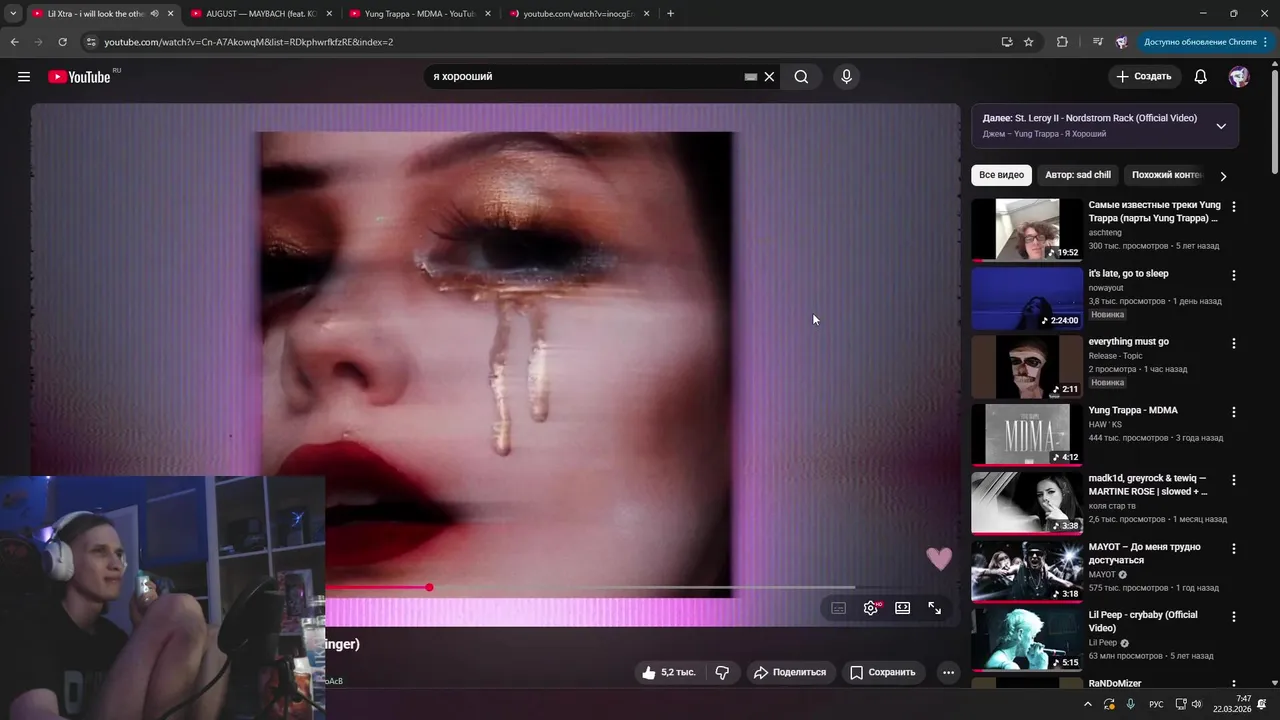
Task: Open the Chrome profile avatar
Action: click(1121, 42)
